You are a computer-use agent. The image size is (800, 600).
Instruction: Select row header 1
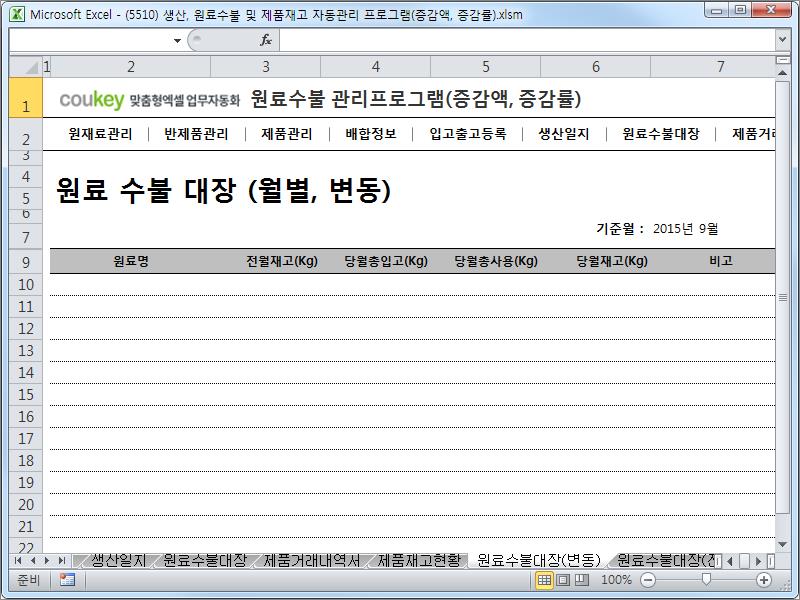26,98
